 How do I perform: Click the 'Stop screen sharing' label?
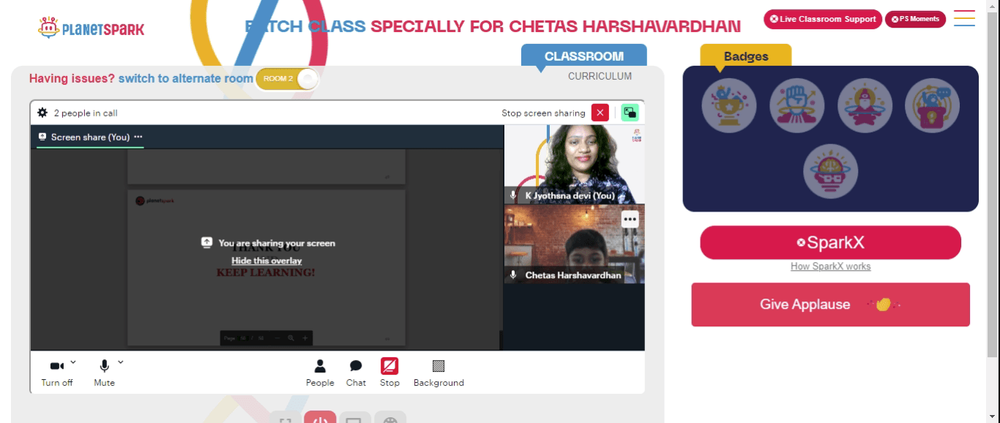click(543, 113)
